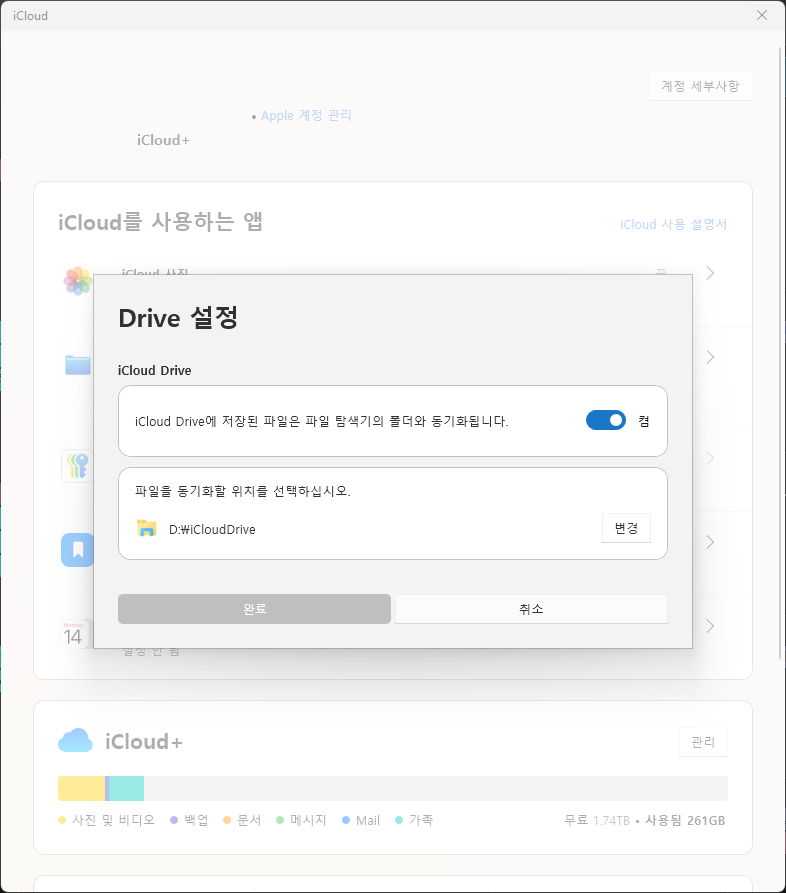Cancel Drive settings with the 취소 button
The image size is (786, 893).
coord(531,609)
